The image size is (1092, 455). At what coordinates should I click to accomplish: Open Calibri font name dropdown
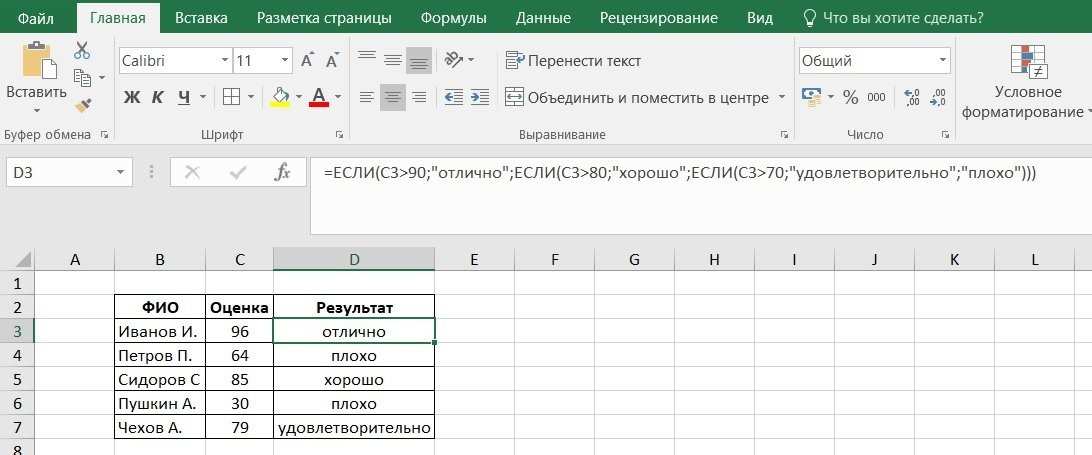(x=225, y=61)
